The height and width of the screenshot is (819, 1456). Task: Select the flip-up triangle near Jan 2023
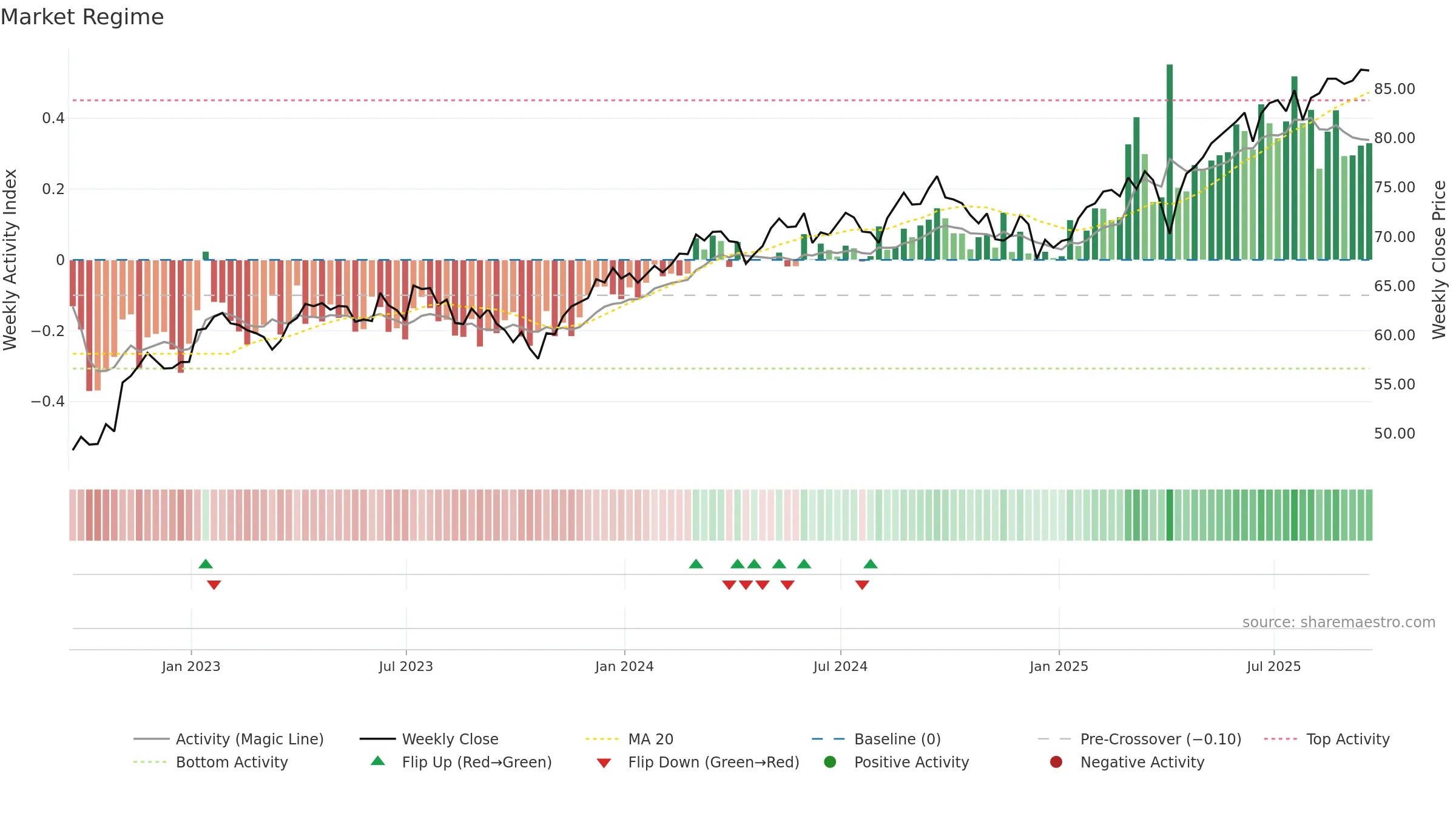click(x=206, y=564)
